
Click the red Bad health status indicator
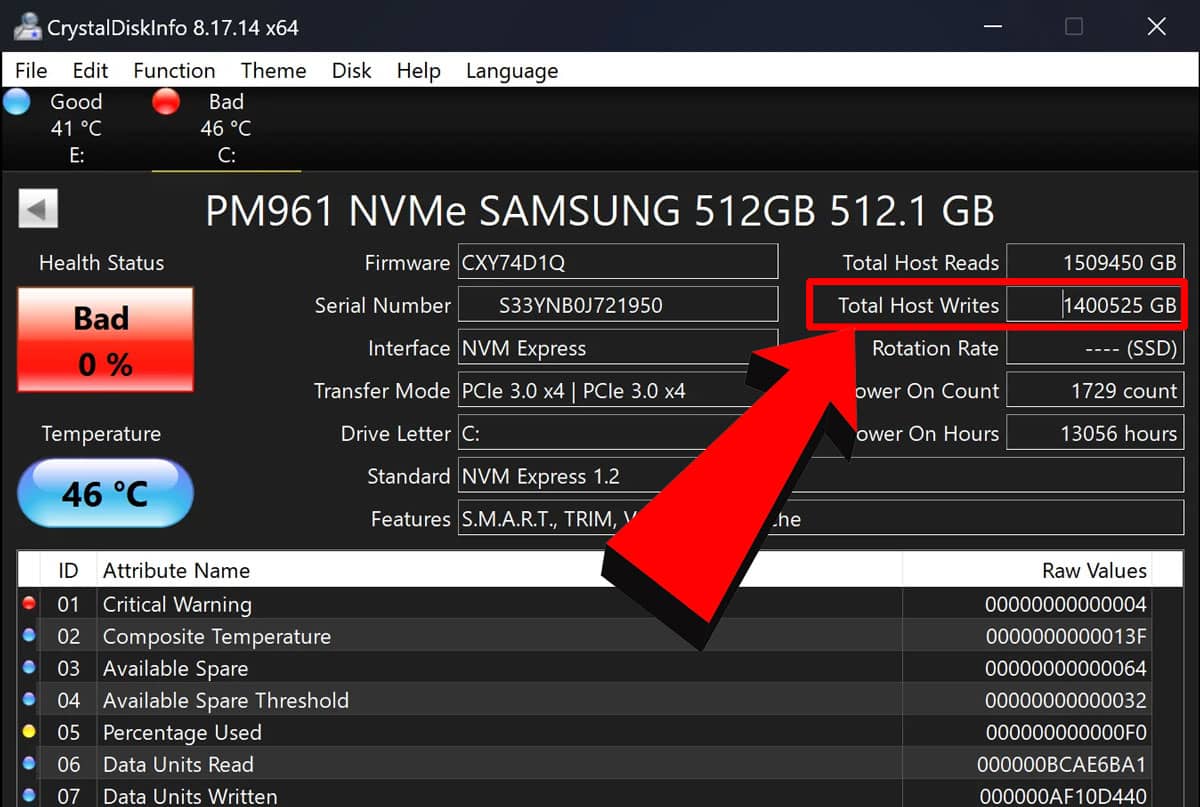point(104,339)
